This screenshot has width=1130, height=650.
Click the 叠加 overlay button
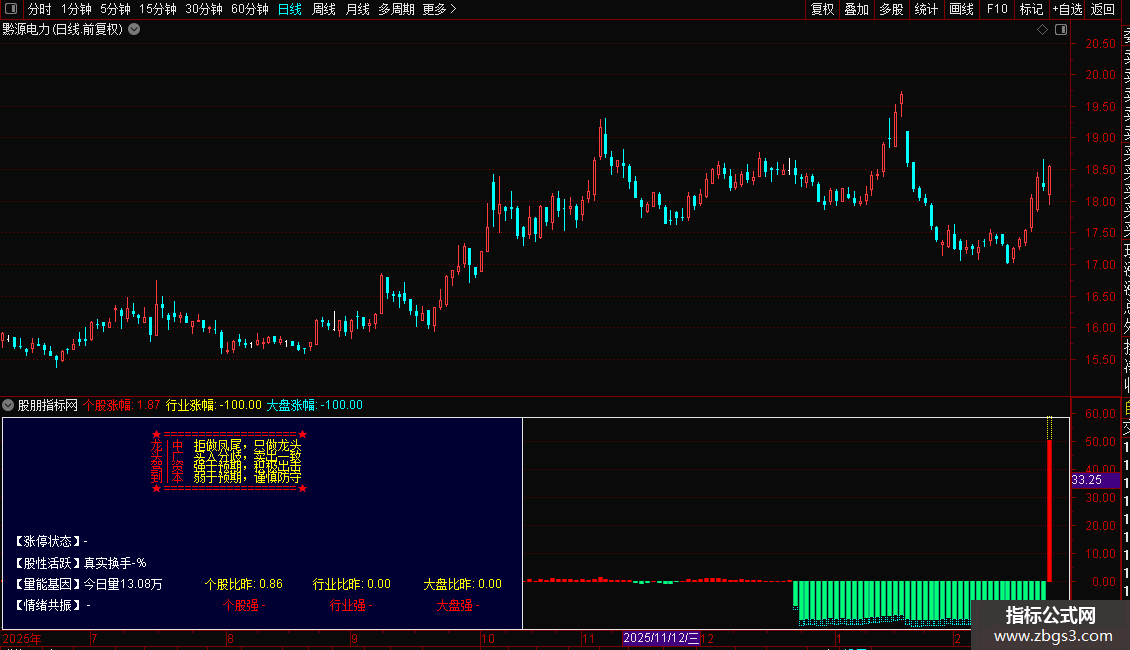coord(857,9)
